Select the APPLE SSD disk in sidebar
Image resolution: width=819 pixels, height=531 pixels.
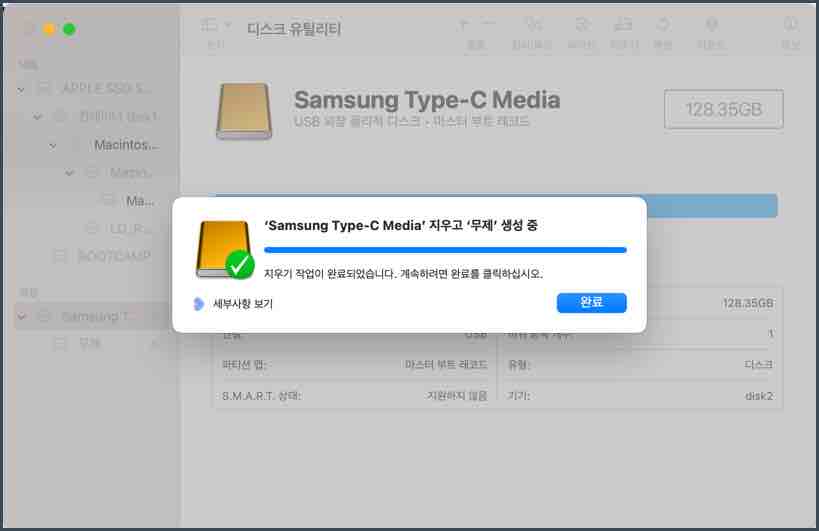tap(107, 89)
